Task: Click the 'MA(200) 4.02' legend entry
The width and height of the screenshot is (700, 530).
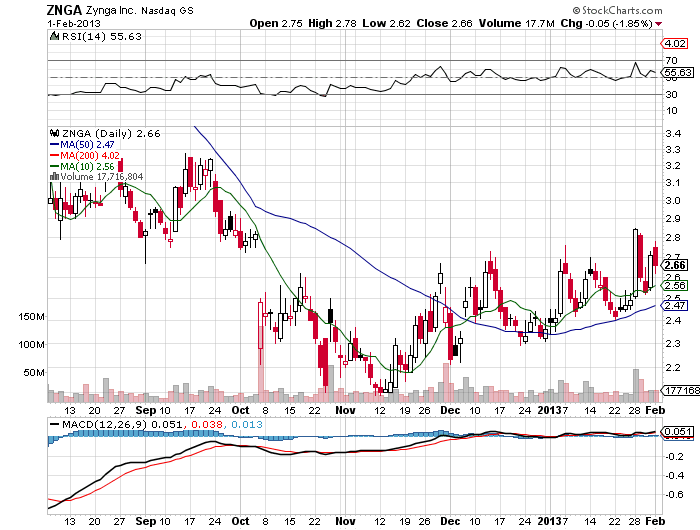Action: point(90,155)
